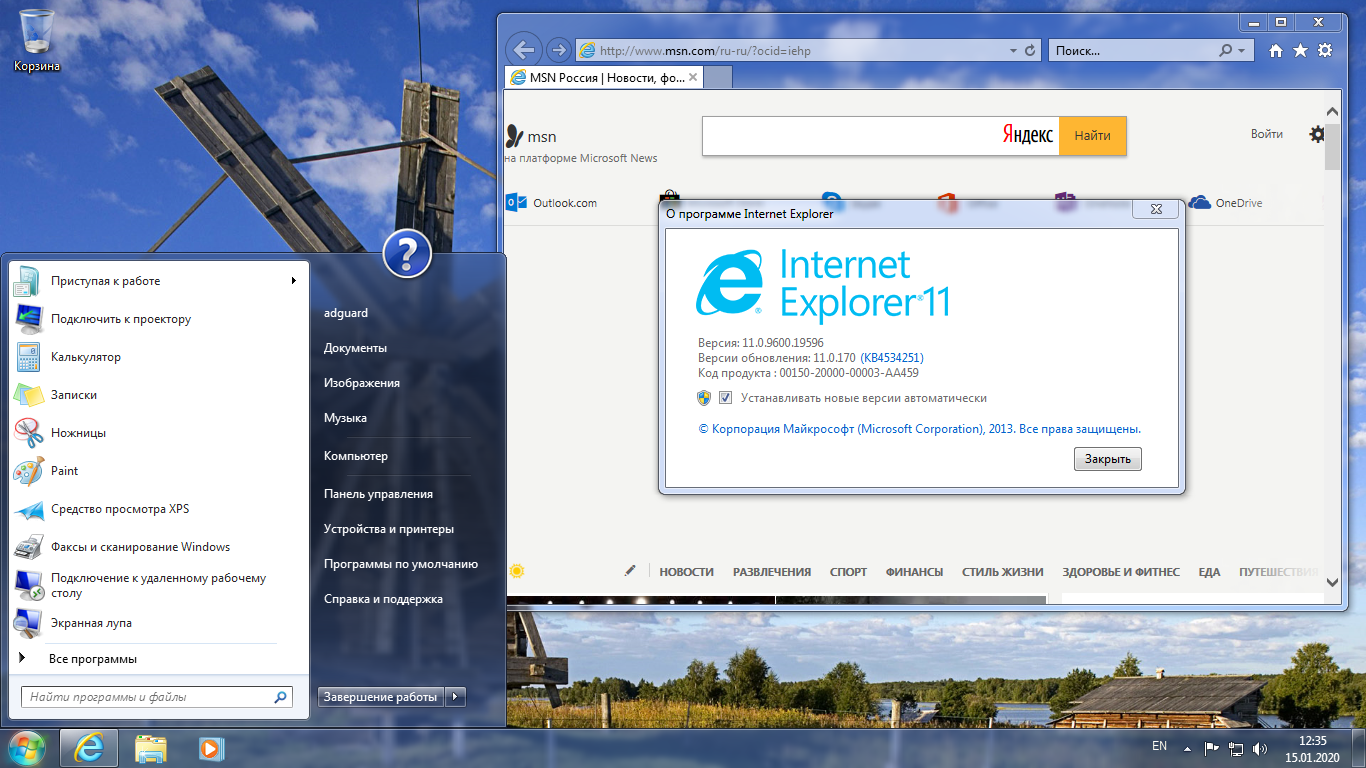Open 'Компьютер' in the Start menu
Image resolution: width=1366 pixels, height=768 pixels.
pos(355,456)
